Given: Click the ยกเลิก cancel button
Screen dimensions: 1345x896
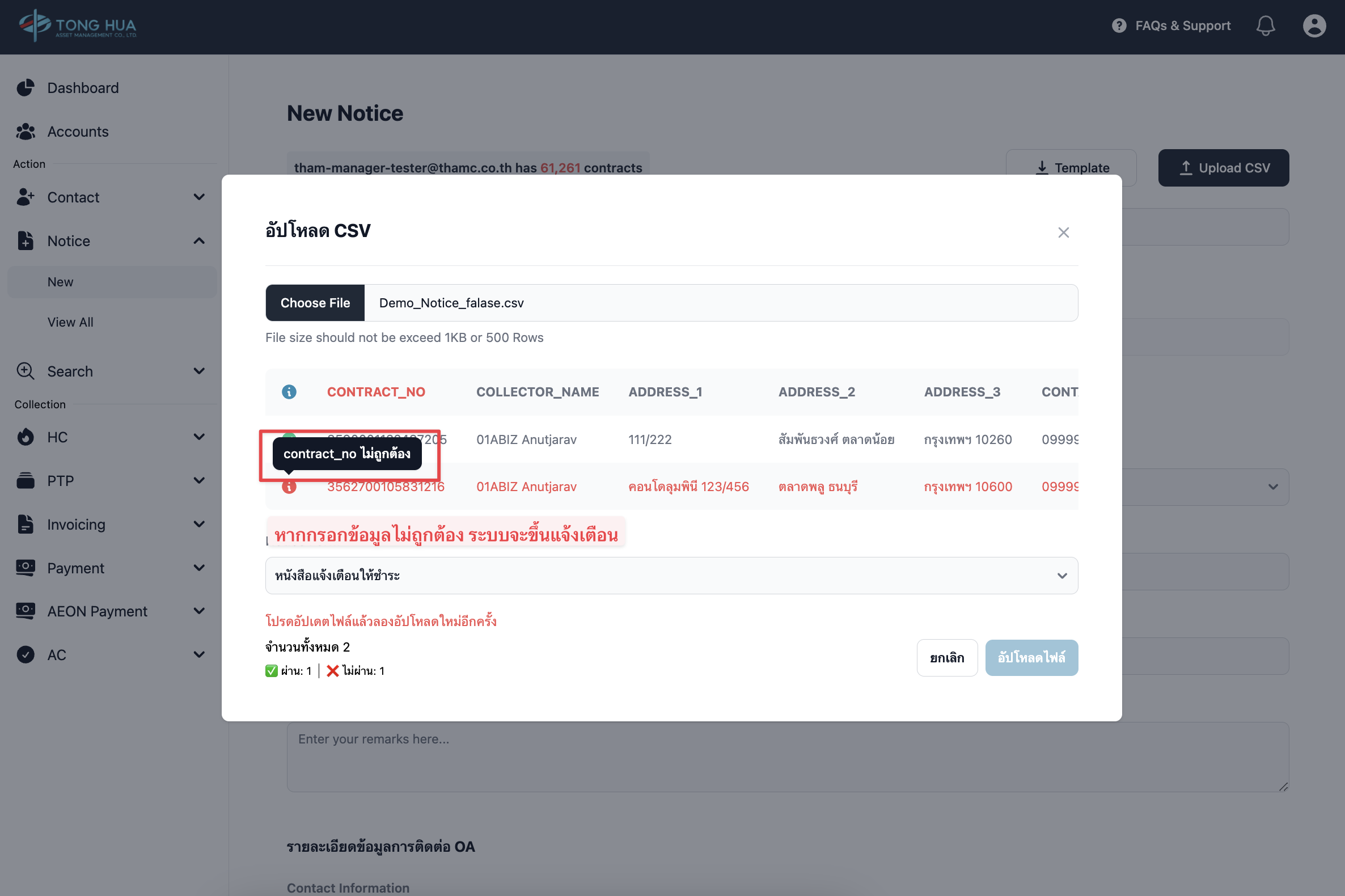Looking at the screenshot, I should [946, 658].
